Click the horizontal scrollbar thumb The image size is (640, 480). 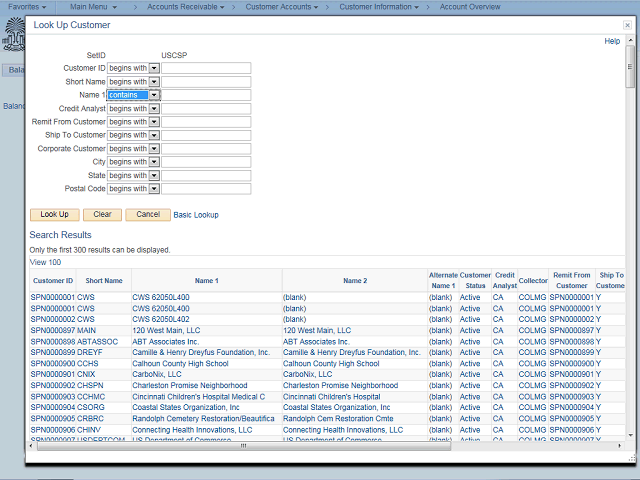pos(244,446)
